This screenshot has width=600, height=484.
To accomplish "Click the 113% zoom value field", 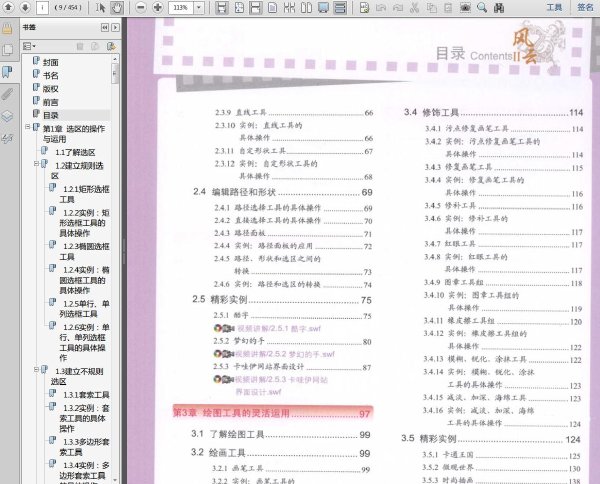I will coord(181,7).
